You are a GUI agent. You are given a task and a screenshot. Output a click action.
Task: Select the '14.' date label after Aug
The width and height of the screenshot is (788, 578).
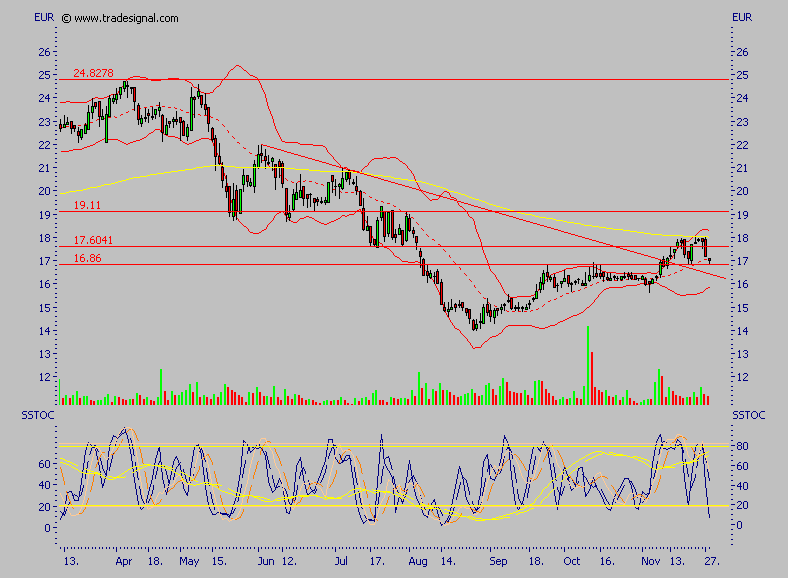(x=448, y=561)
